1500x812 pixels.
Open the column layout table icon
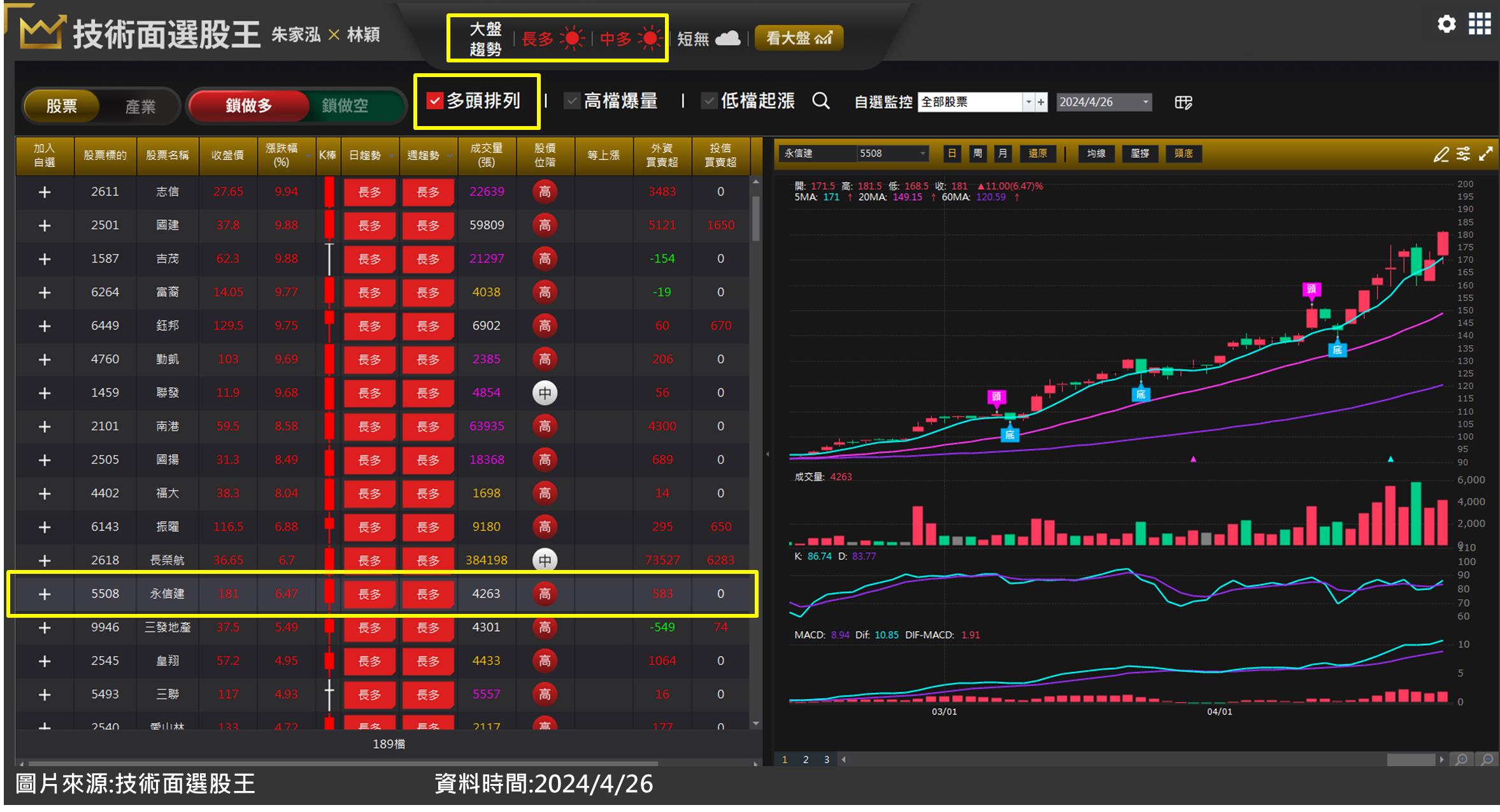pos(1183,103)
